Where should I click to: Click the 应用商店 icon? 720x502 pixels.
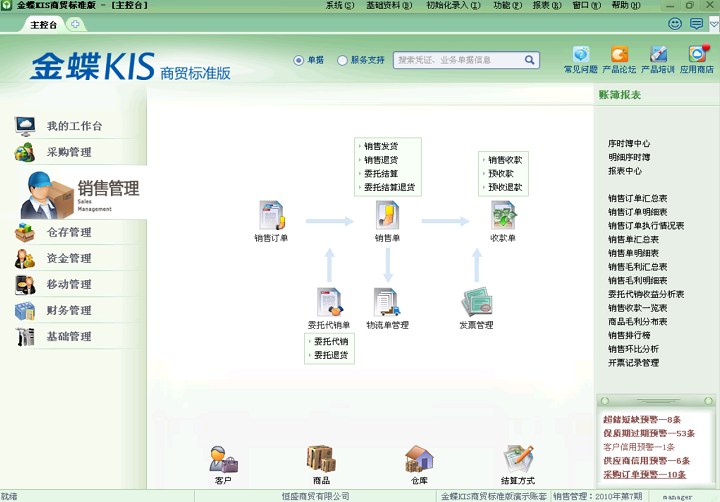coord(698,54)
